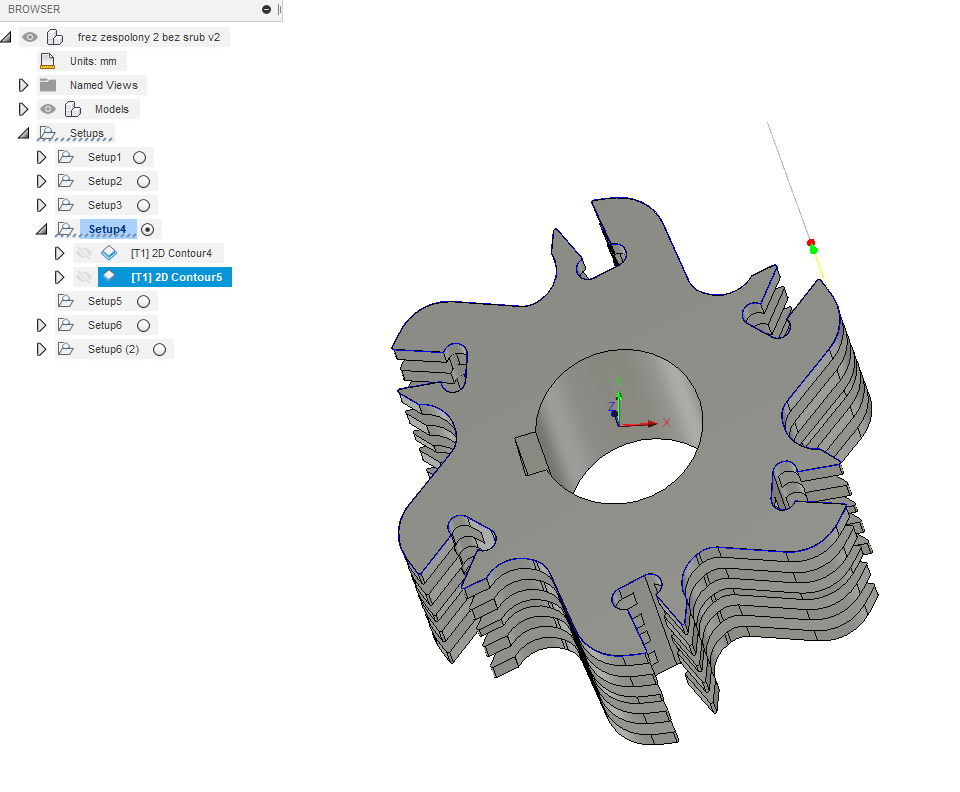Select the Setups tree label

tap(86, 133)
